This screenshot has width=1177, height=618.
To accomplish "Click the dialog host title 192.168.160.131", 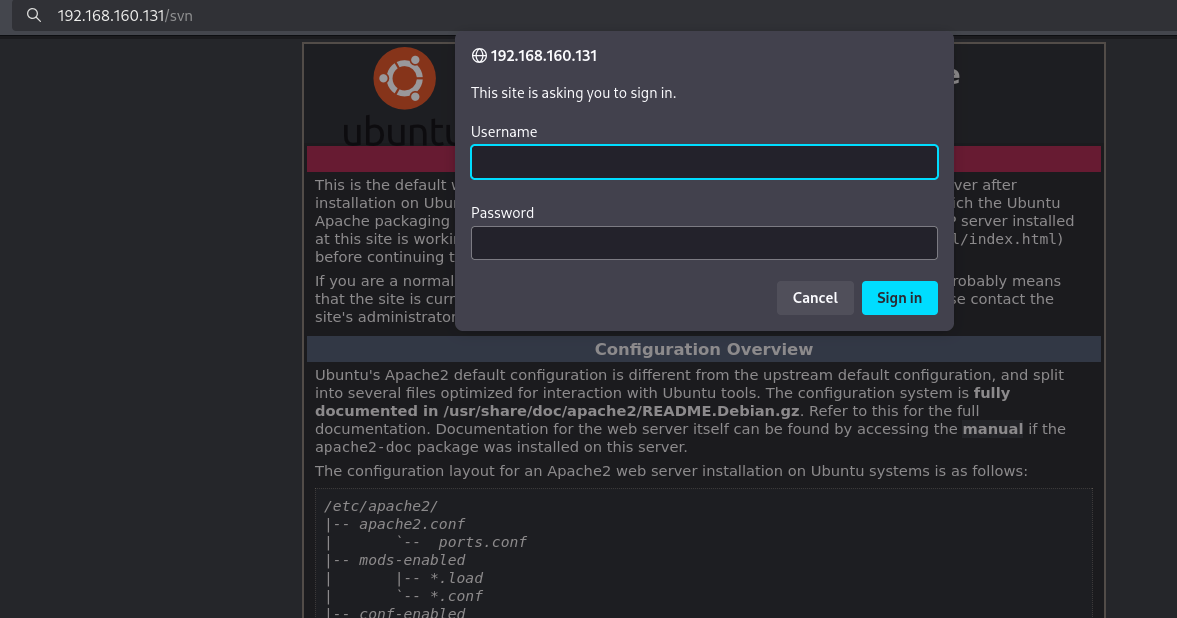I will (x=543, y=56).
